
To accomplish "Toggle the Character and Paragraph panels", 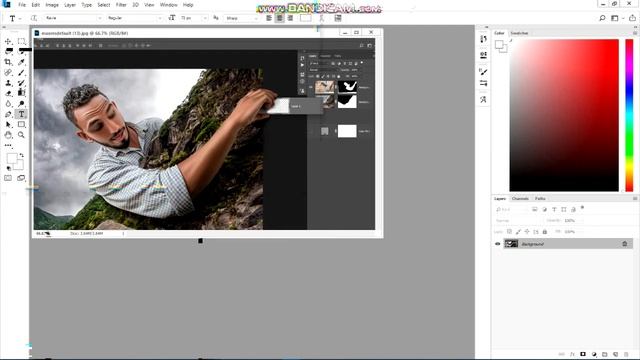I will [338, 18].
